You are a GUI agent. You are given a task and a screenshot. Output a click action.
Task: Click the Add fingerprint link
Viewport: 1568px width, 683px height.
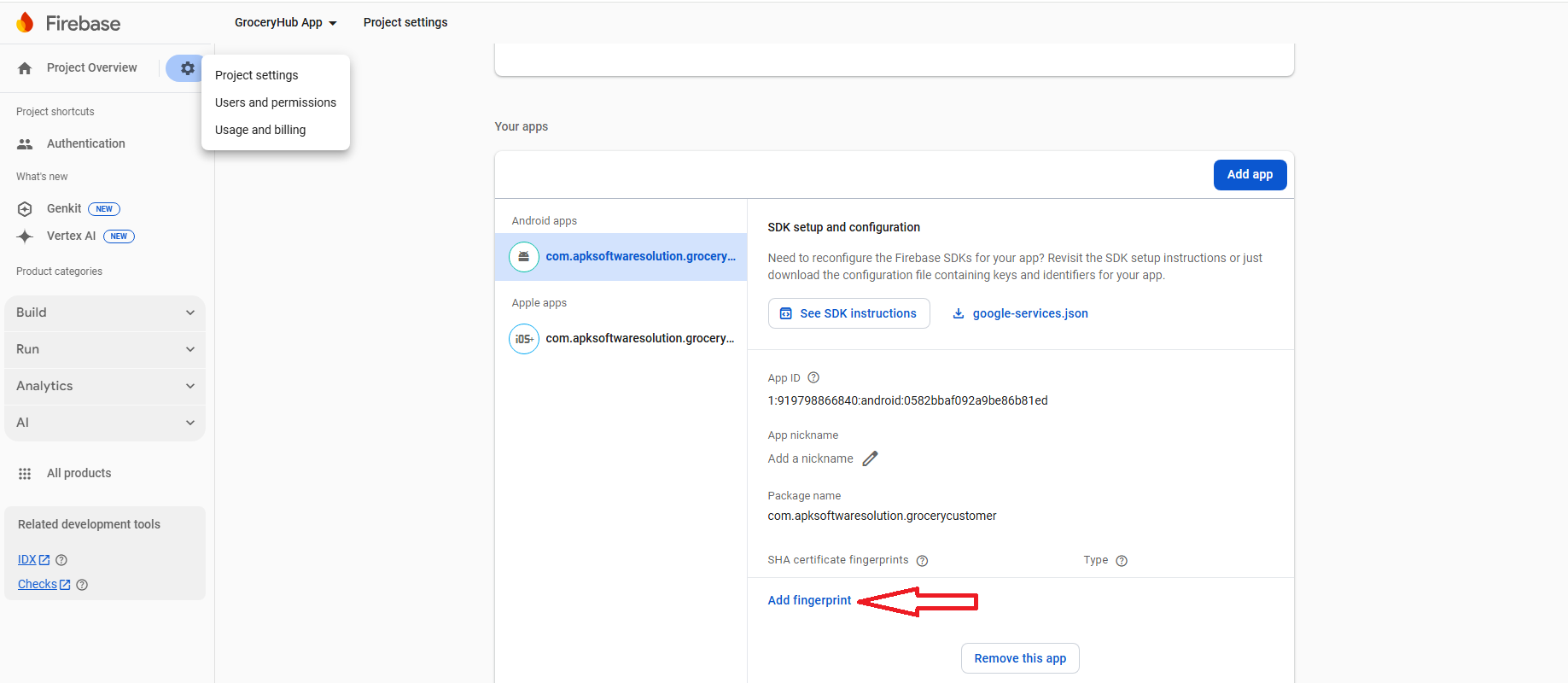pyautogui.click(x=809, y=601)
